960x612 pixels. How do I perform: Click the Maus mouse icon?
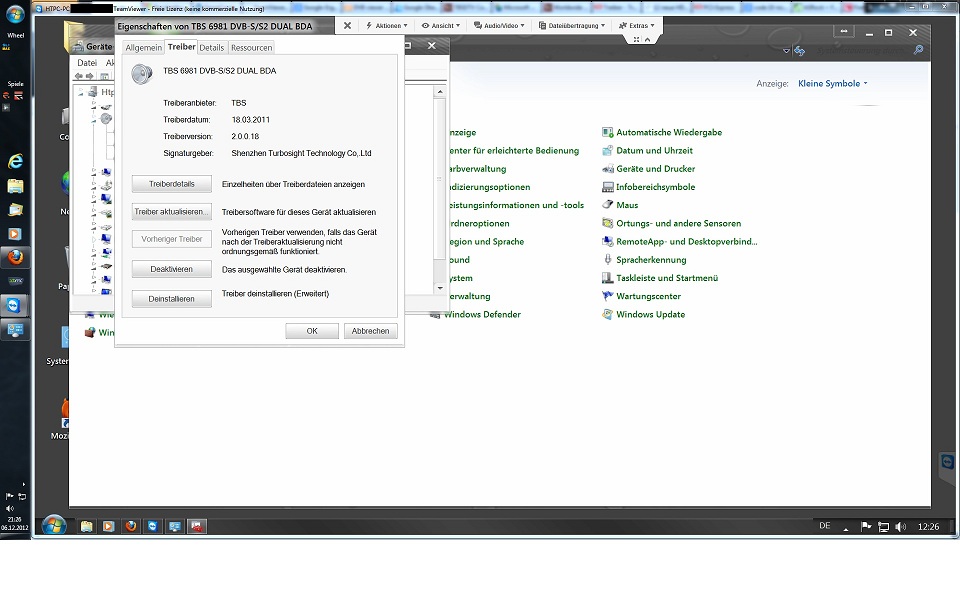coord(607,205)
